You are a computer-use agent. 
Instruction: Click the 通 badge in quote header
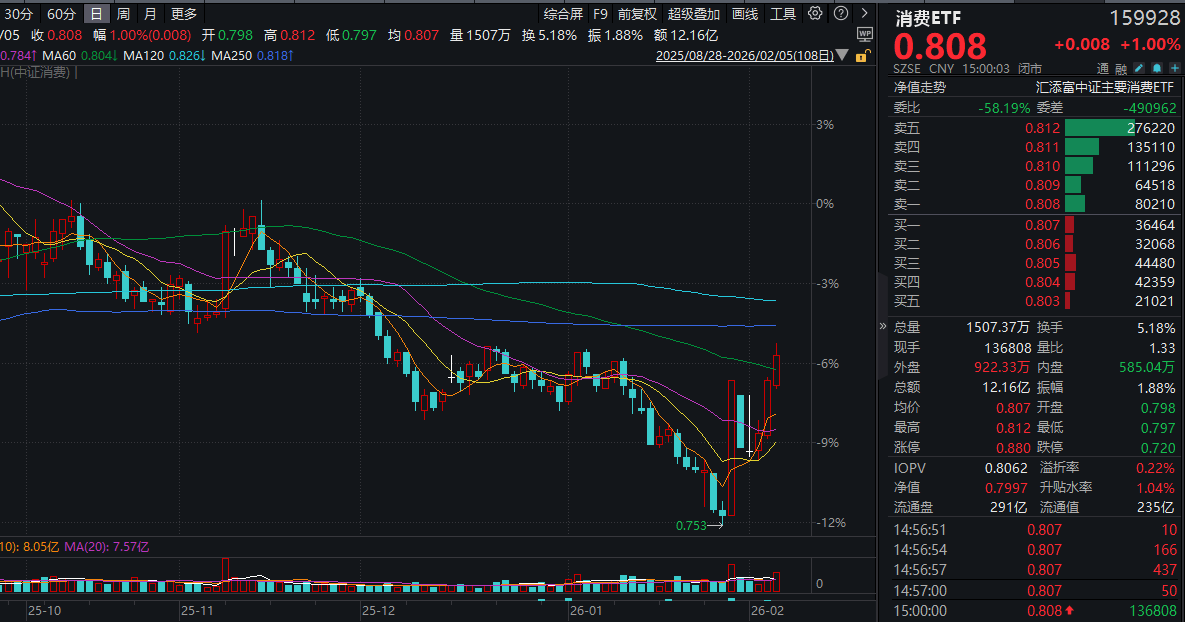[1104, 68]
